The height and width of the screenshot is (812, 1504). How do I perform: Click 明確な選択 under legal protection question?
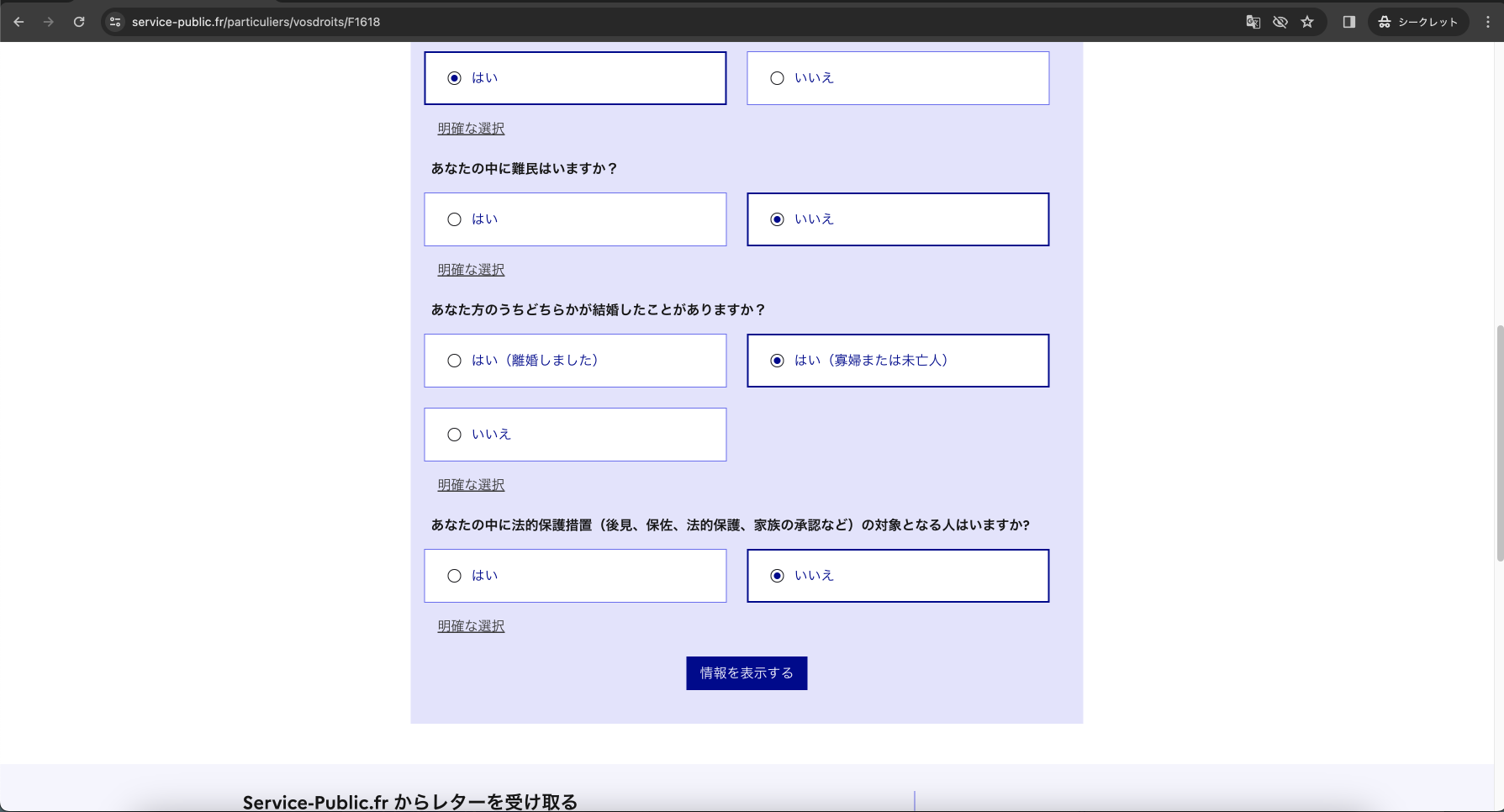click(471, 626)
